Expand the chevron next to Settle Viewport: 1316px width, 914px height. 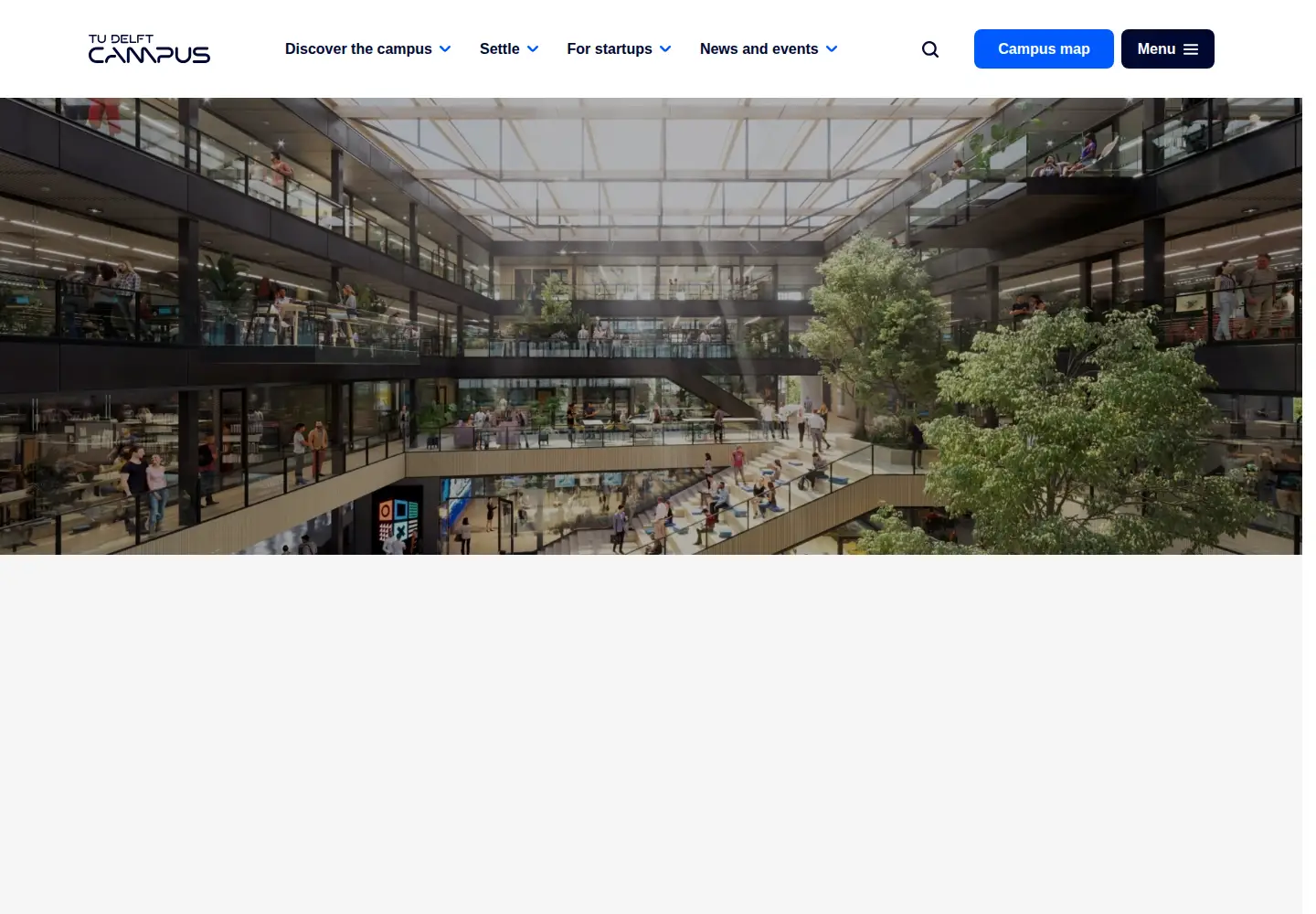click(533, 49)
